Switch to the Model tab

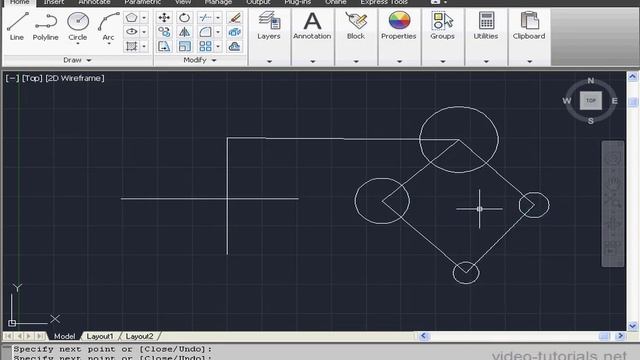pos(64,336)
